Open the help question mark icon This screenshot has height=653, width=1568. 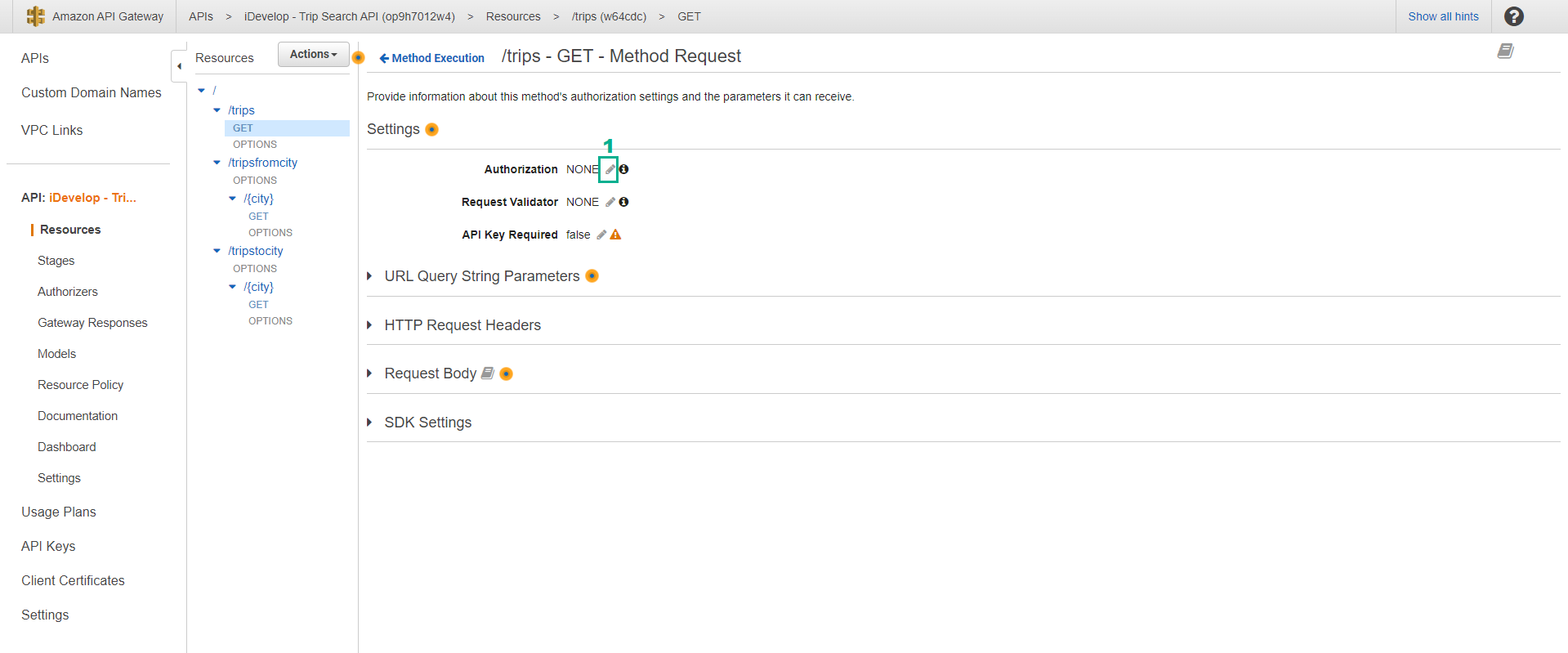[x=1513, y=16]
